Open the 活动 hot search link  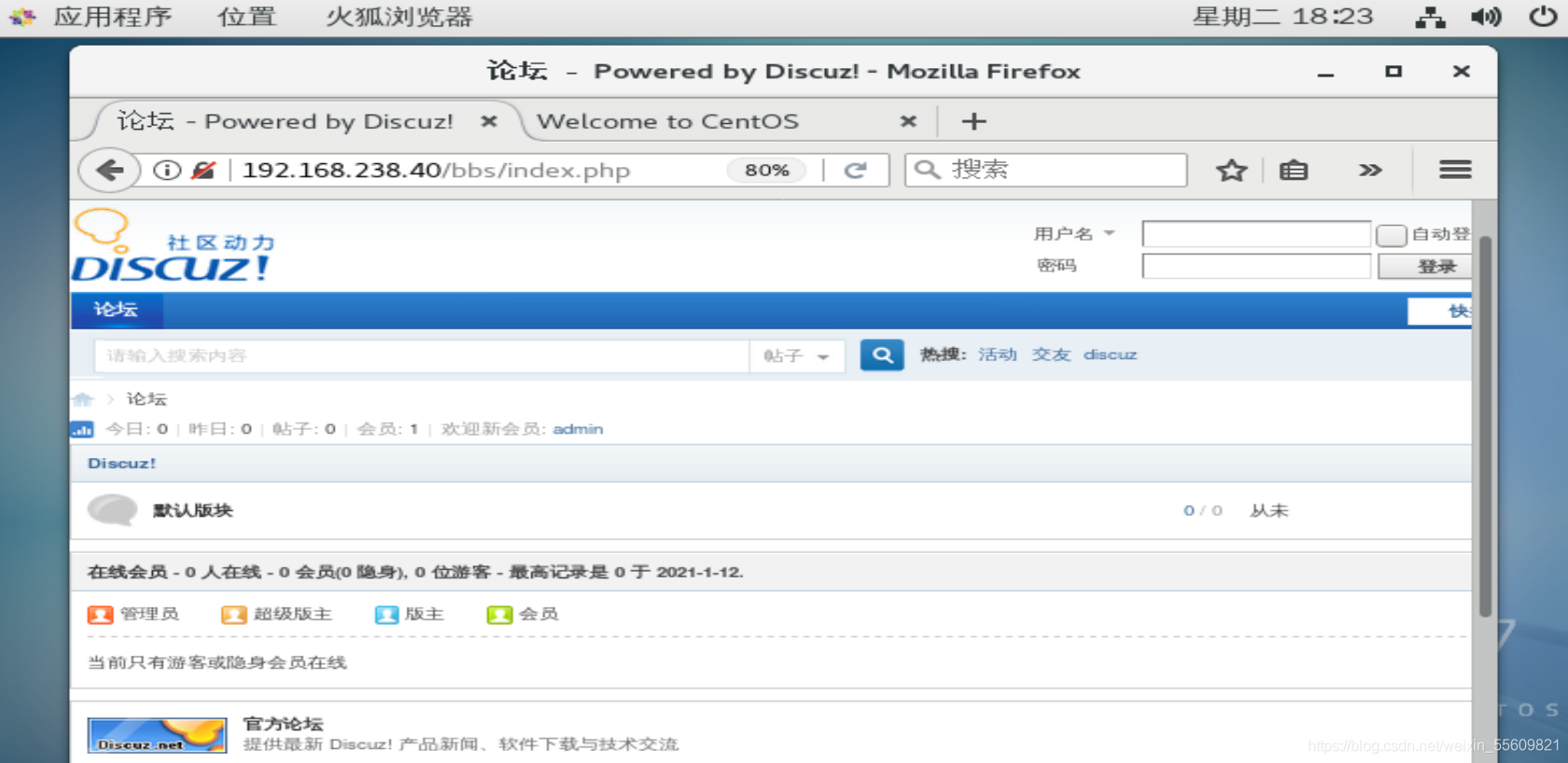pos(997,354)
